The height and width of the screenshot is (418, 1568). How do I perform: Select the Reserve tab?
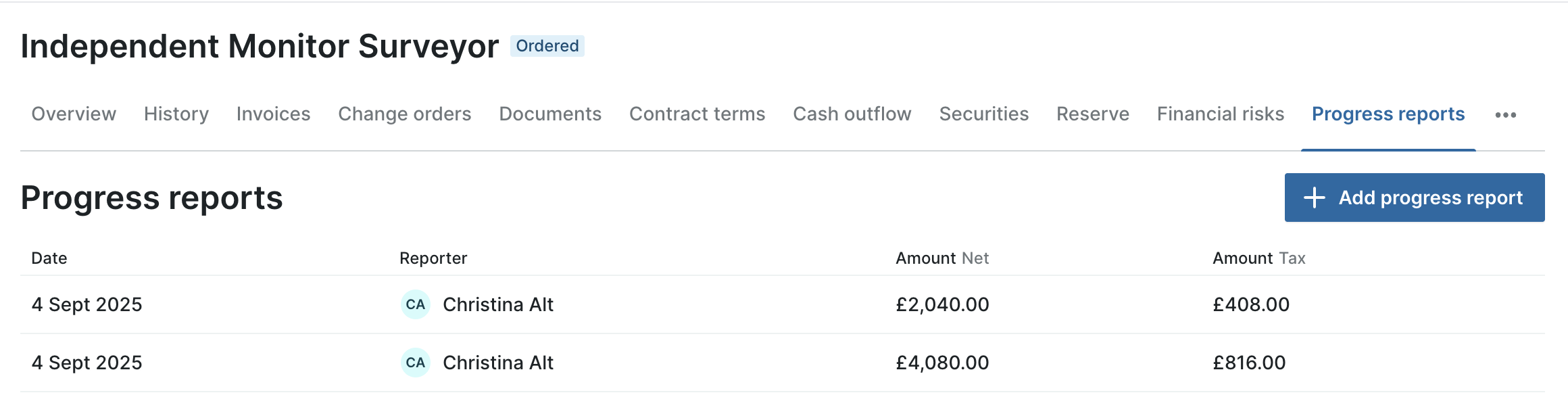point(1093,114)
